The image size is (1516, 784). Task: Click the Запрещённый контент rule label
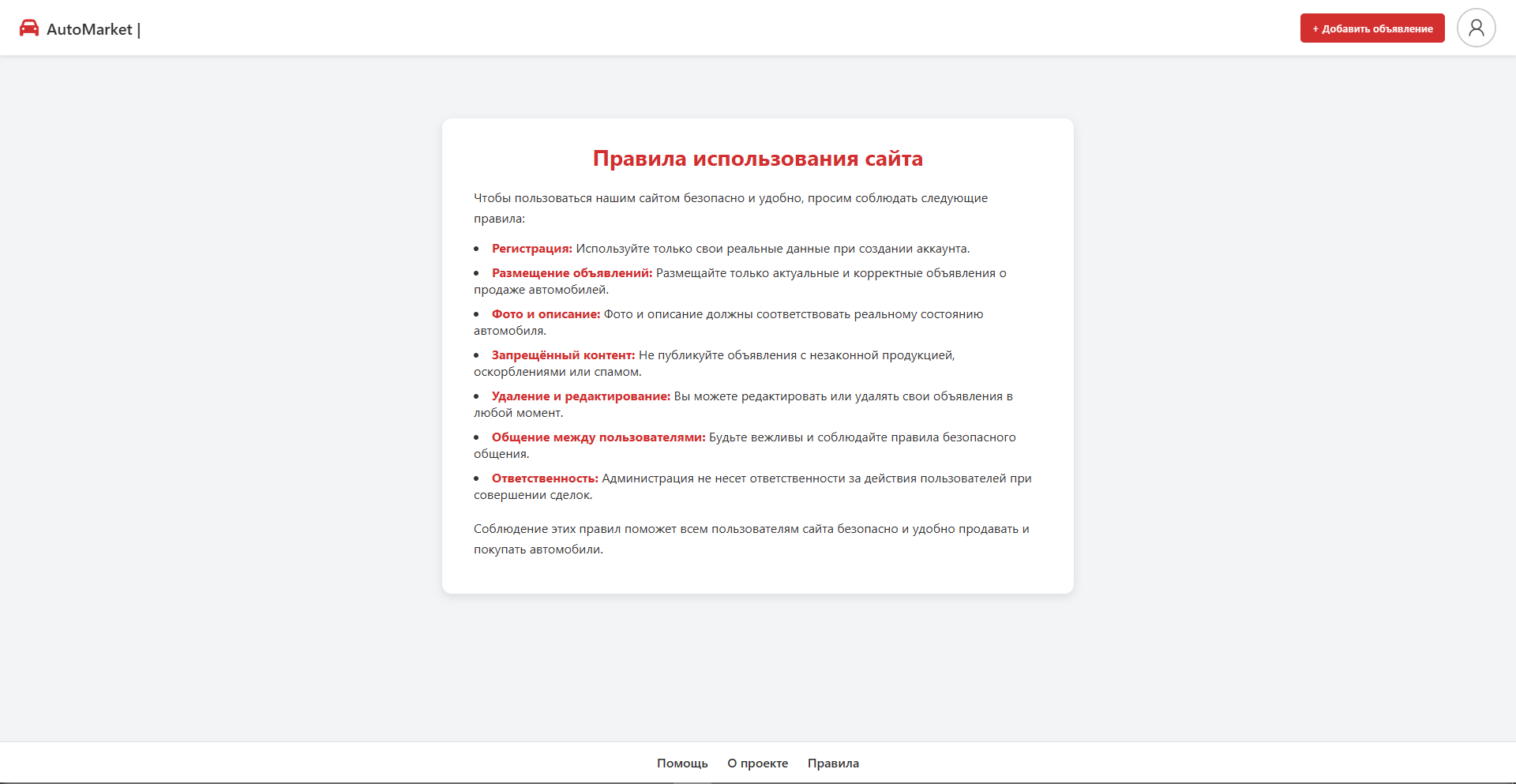pos(563,355)
